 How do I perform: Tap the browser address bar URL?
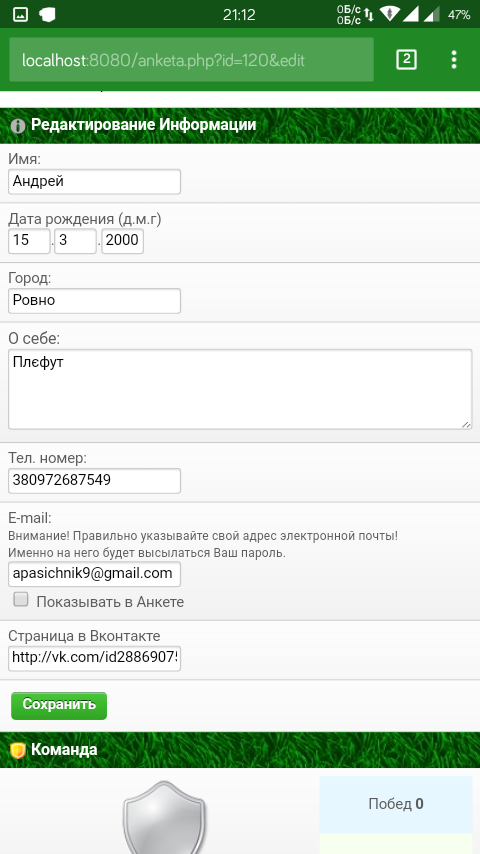191,59
